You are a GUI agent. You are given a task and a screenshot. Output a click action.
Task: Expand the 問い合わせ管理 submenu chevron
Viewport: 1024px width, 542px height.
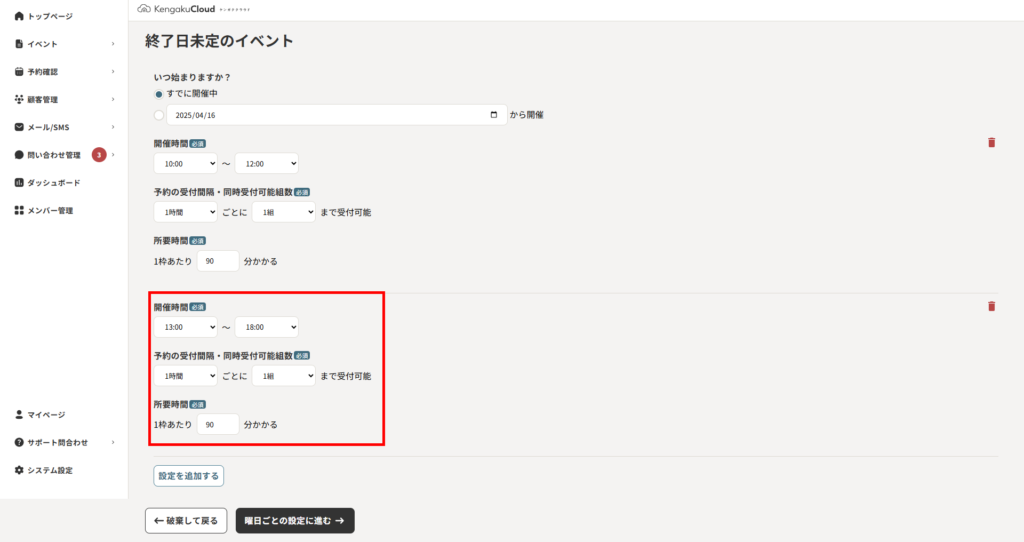[x=113, y=155]
